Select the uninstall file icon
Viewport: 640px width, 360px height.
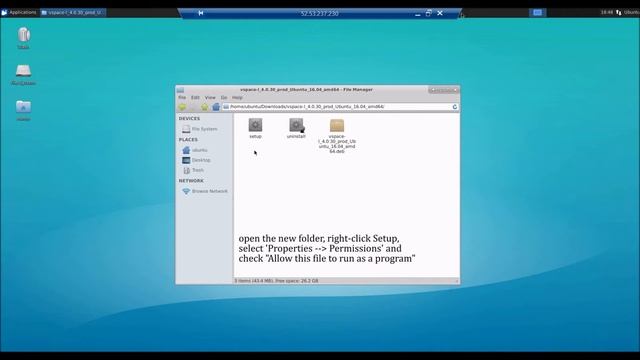tap(296, 125)
